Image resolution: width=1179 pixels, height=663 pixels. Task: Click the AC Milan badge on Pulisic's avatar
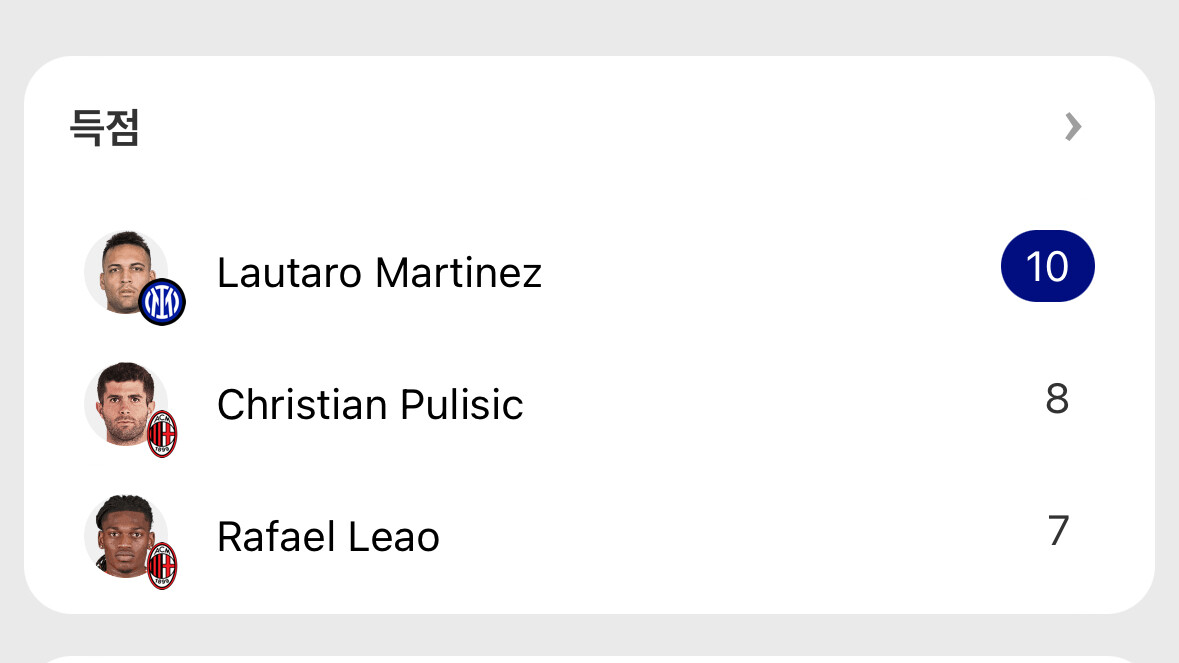pyautogui.click(x=162, y=434)
